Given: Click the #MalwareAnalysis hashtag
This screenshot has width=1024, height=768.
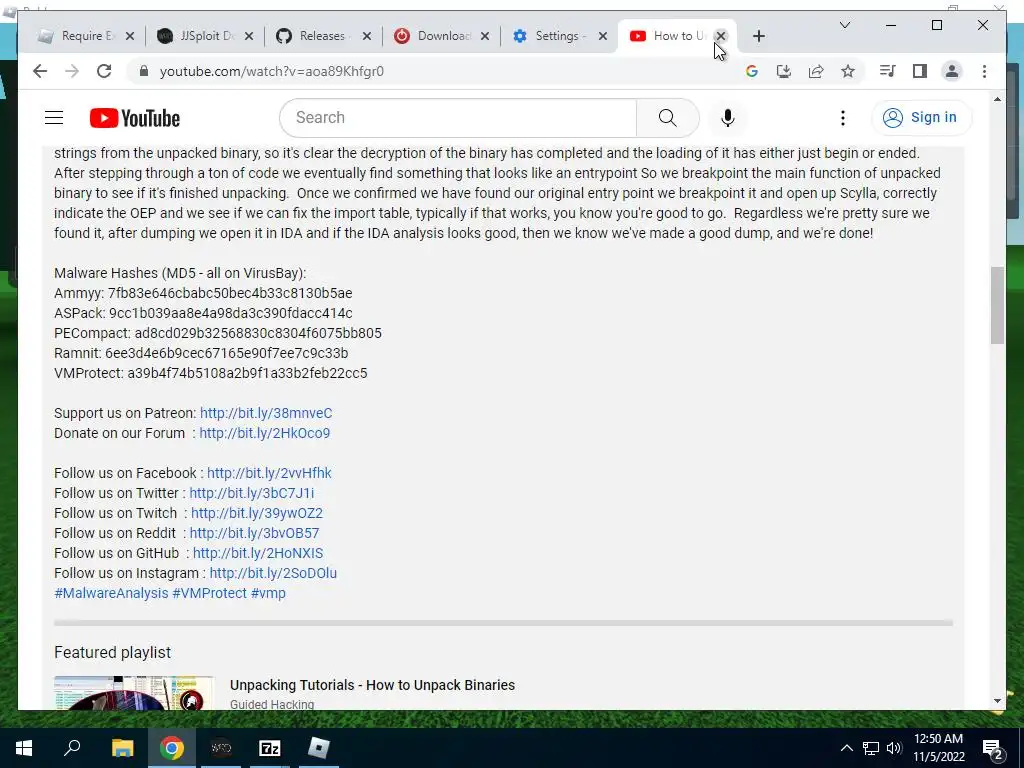Looking at the screenshot, I should click(111, 593).
